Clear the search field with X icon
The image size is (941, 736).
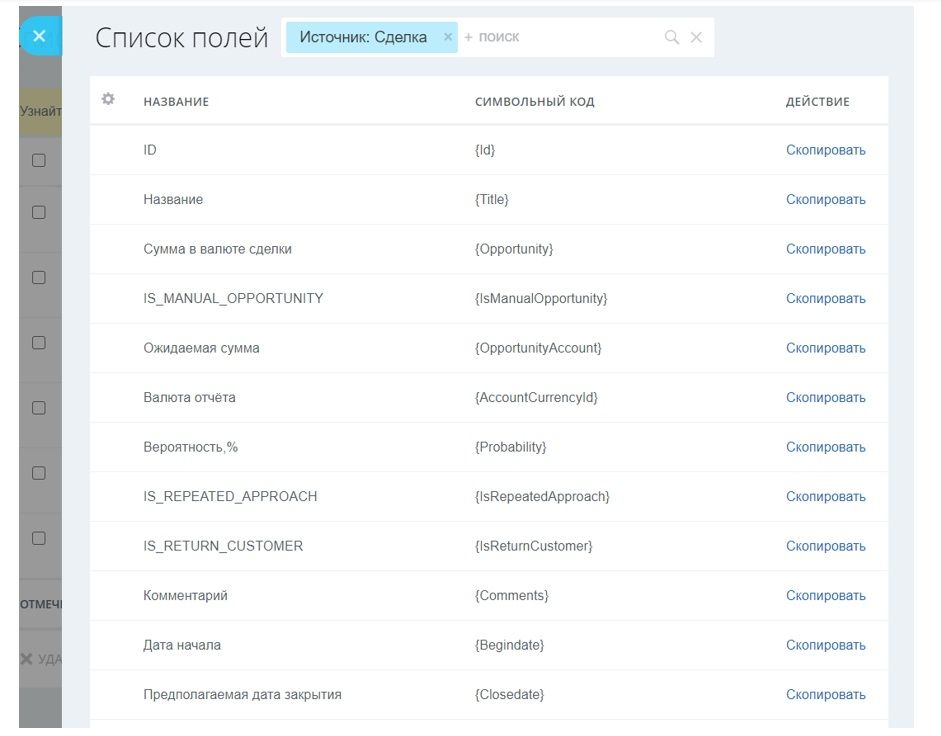696,37
